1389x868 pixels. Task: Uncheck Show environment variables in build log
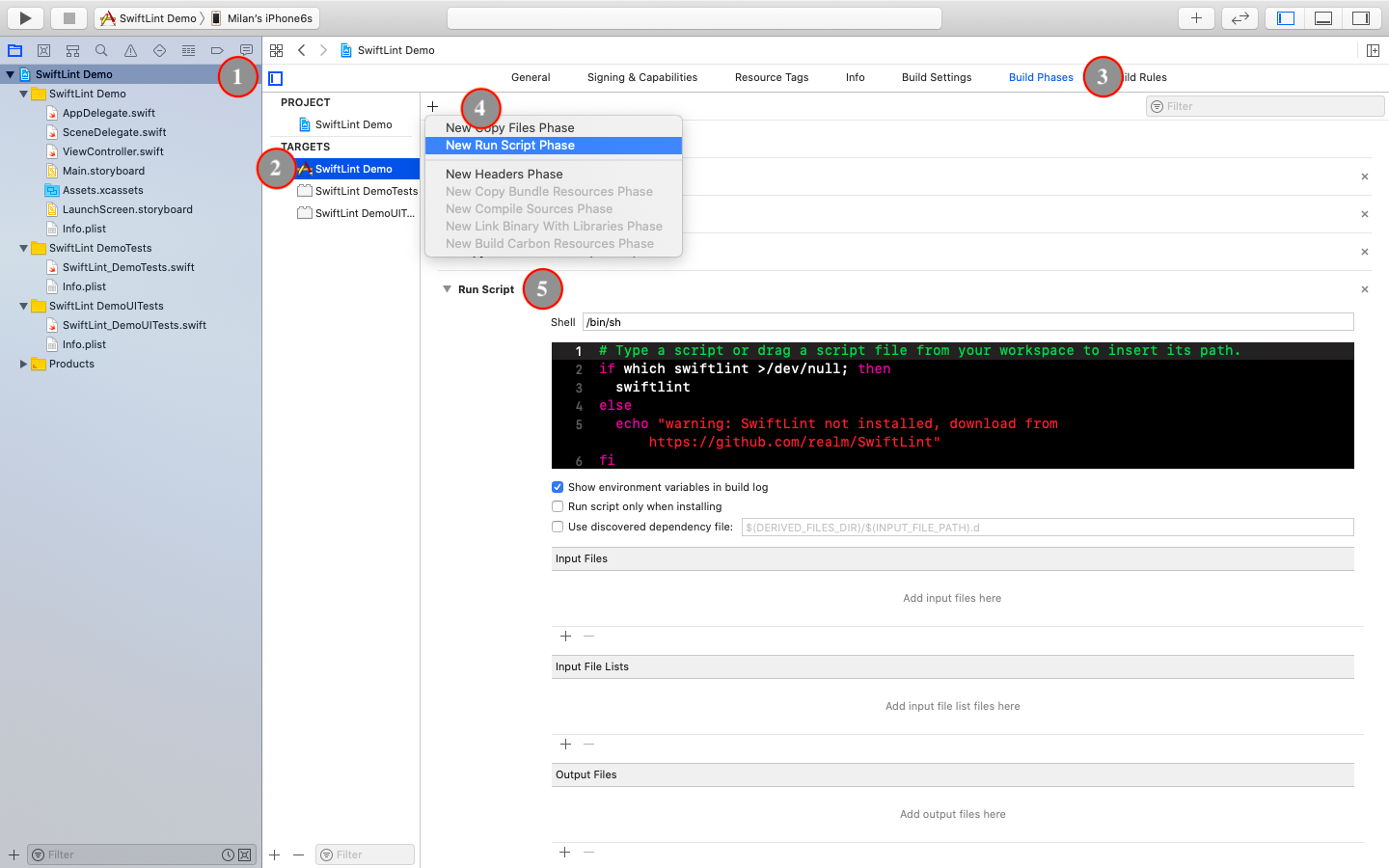pyautogui.click(x=558, y=487)
